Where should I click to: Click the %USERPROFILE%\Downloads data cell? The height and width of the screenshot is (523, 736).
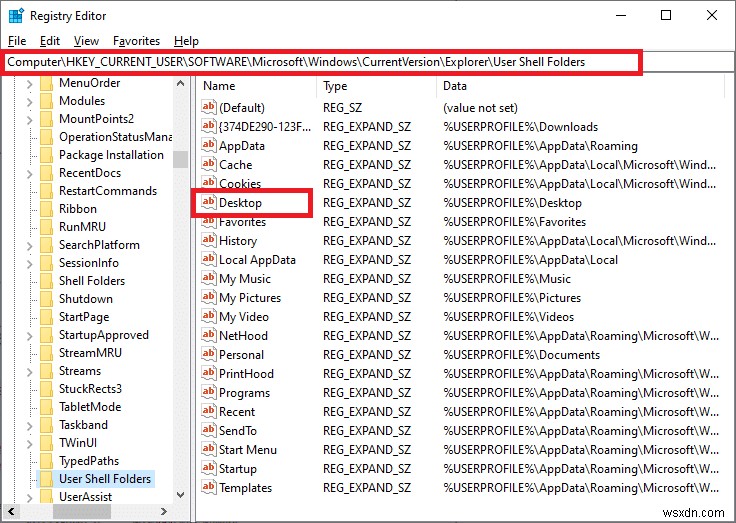coord(520,127)
